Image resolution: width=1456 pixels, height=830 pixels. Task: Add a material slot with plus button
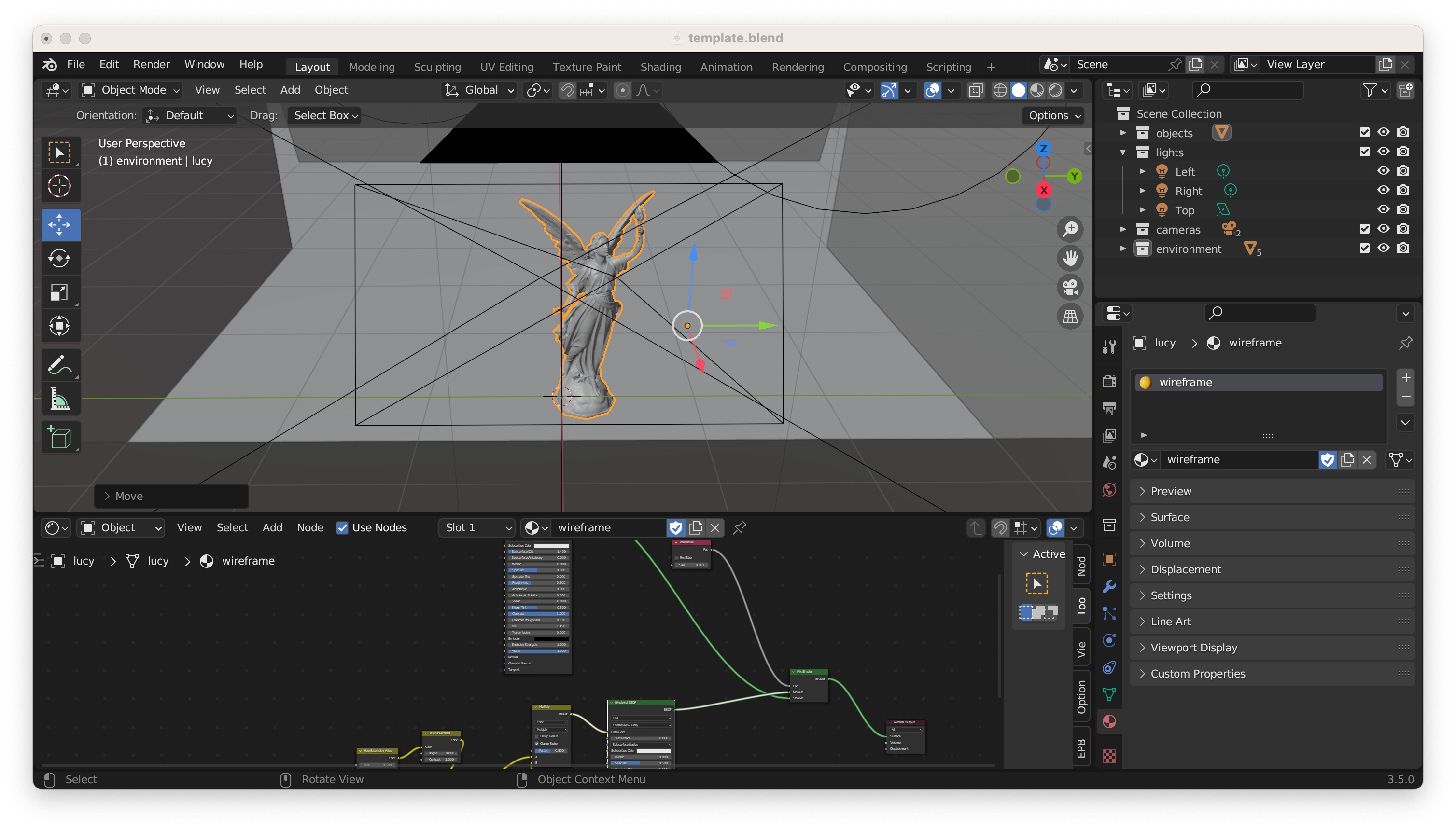click(x=1406, y=377)
